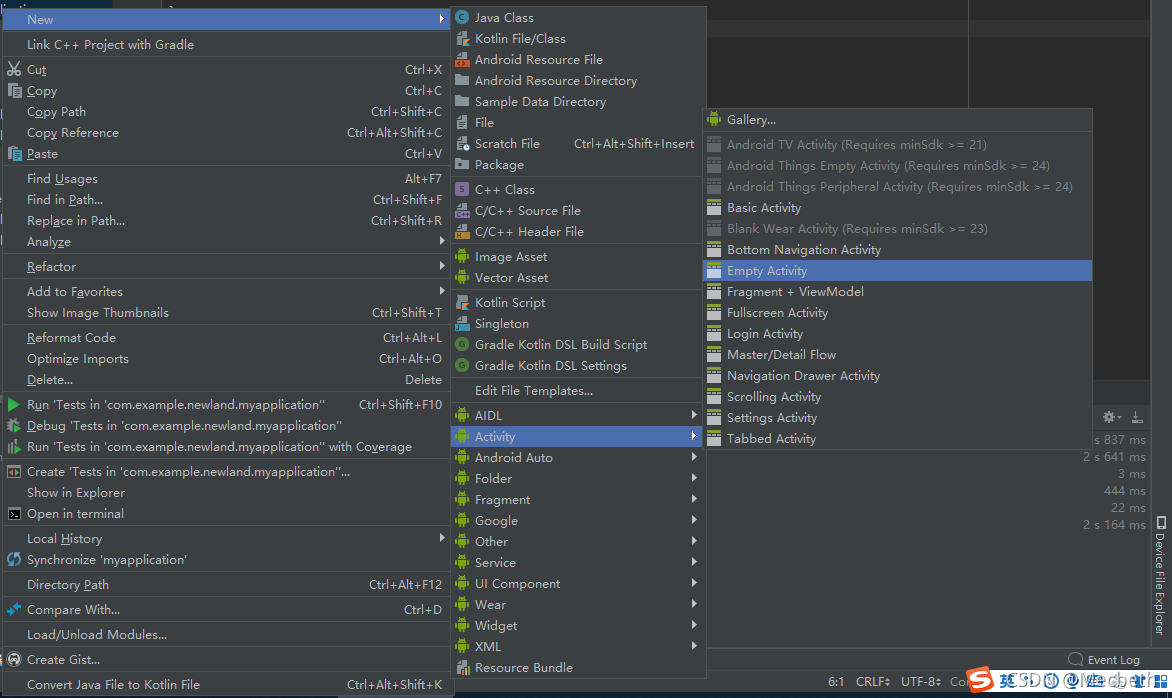Image resolution: width=1172 pixels, height=698 pixels.
Task: Click the Java Class icon
Action: pyautogui.click(x=463, y=17)
